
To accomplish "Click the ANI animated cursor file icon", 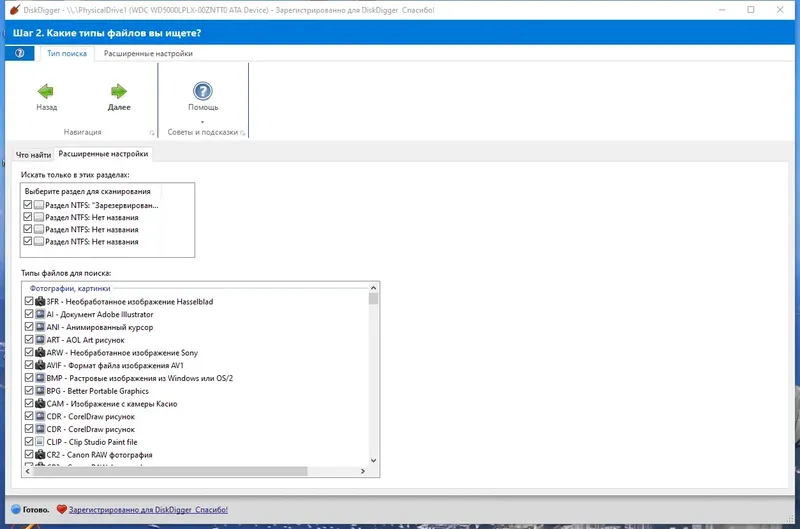I will (x=40, y=327).
